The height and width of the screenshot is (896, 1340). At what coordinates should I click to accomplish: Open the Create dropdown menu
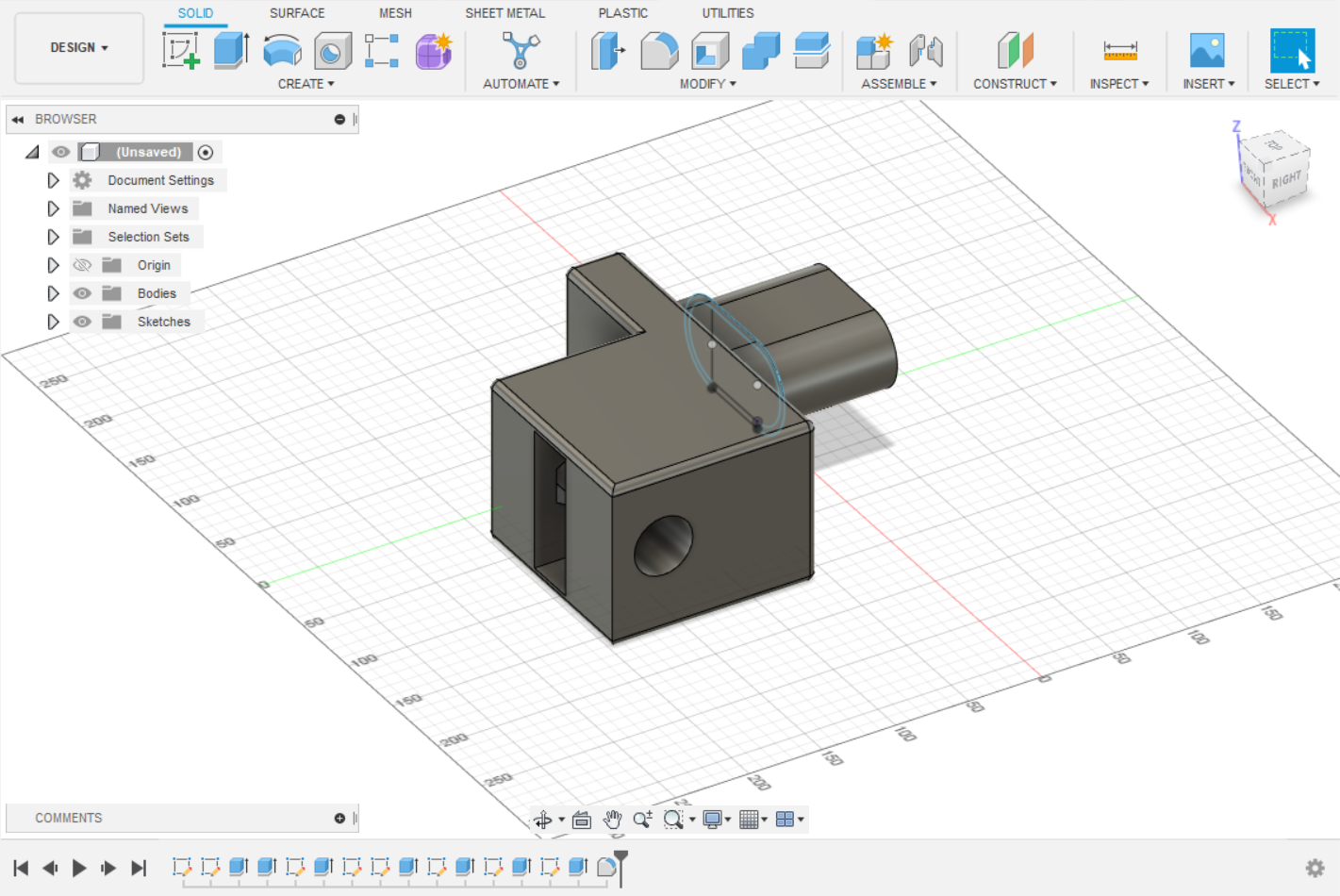coord(306,84)
